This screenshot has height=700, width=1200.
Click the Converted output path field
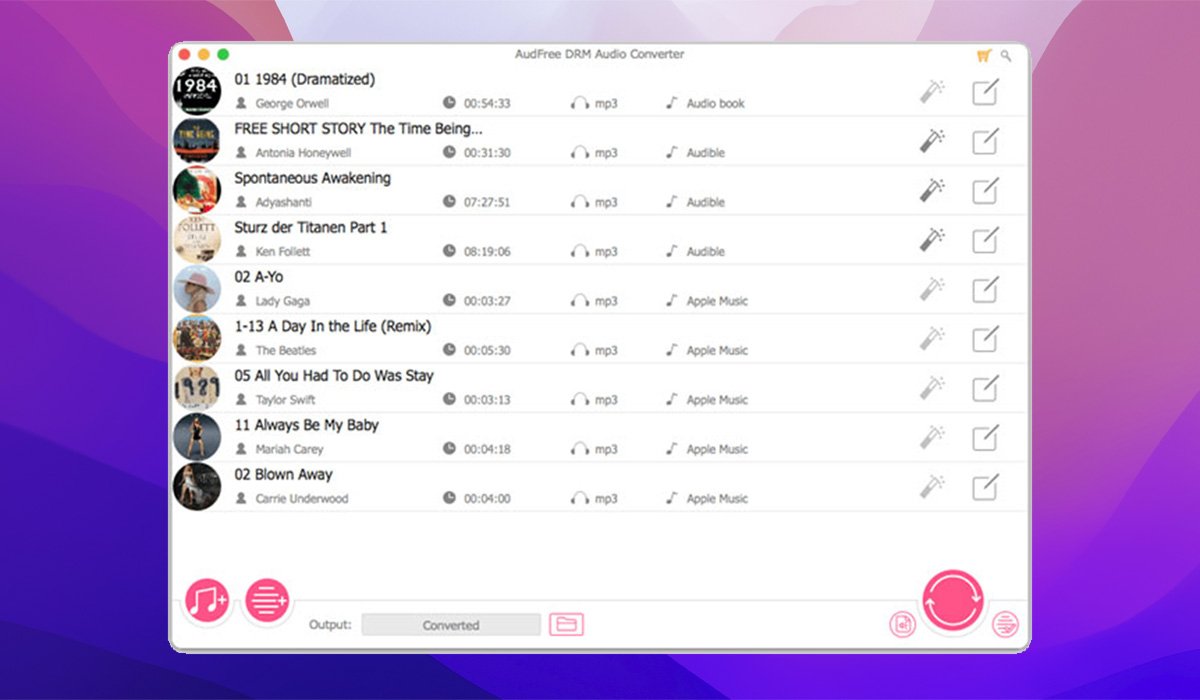coord(450,625)
